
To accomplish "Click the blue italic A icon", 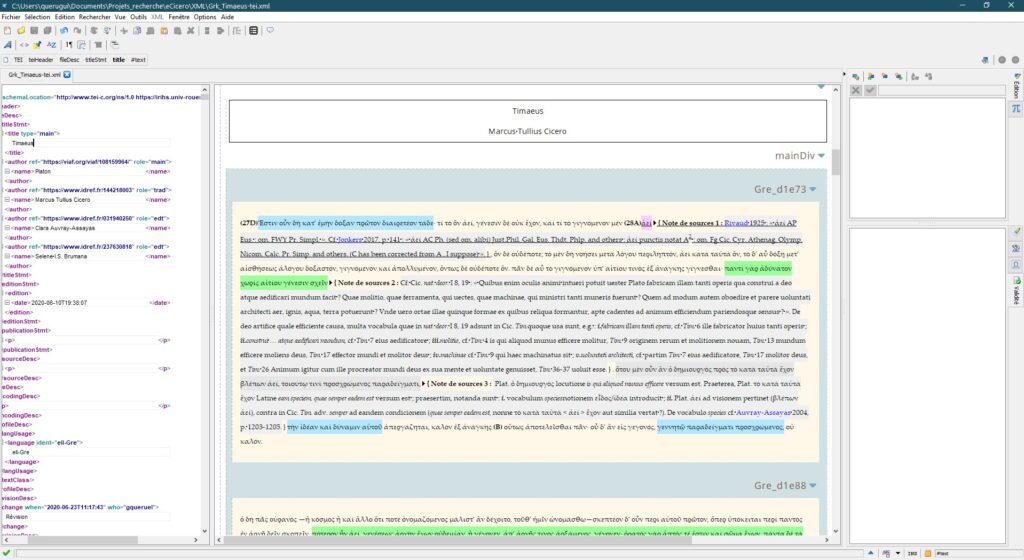I will (x=8, y=45).
